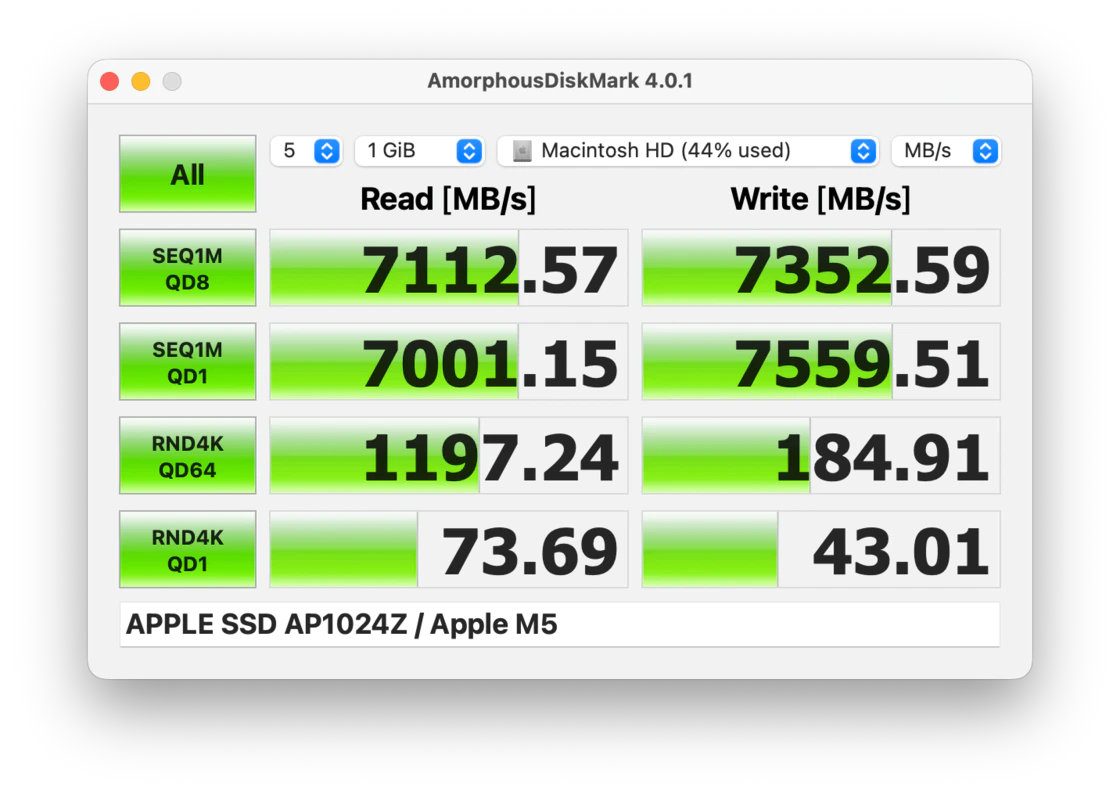Select the RND4K QD1 read value 73.69

[449, 550]
